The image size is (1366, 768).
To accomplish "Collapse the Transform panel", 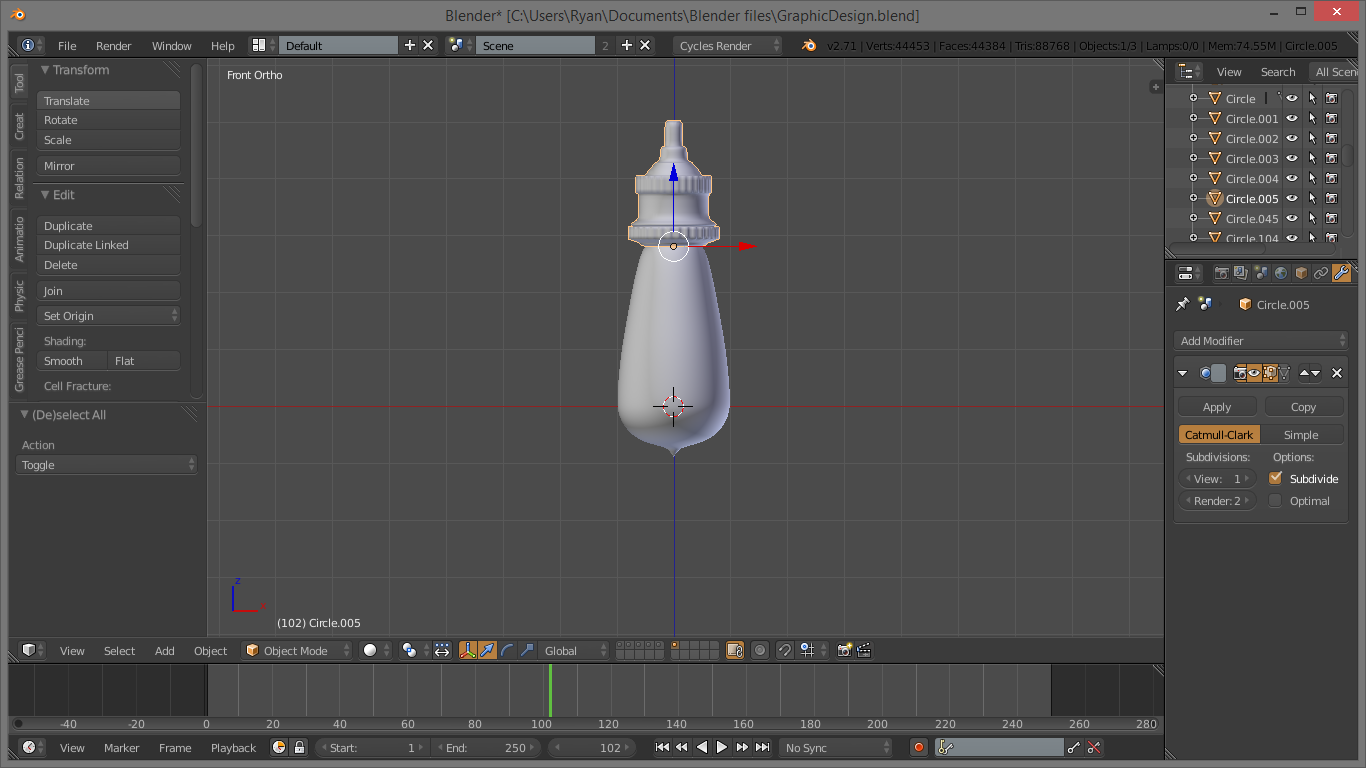I will 45,70.
